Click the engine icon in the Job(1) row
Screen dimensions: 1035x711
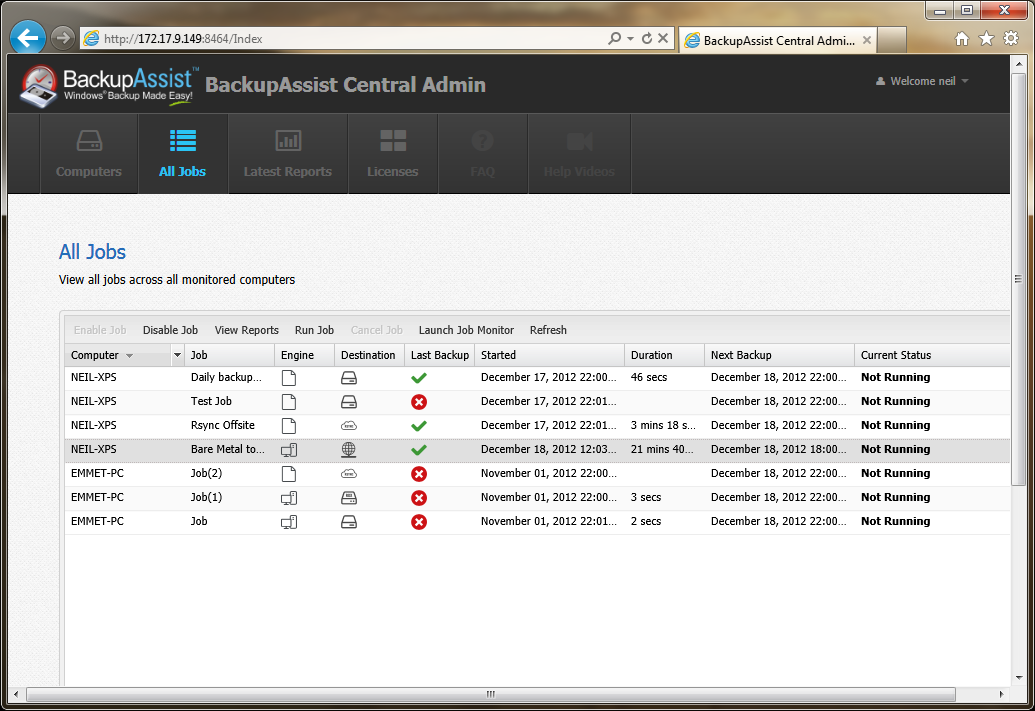(x=289, y=498)
